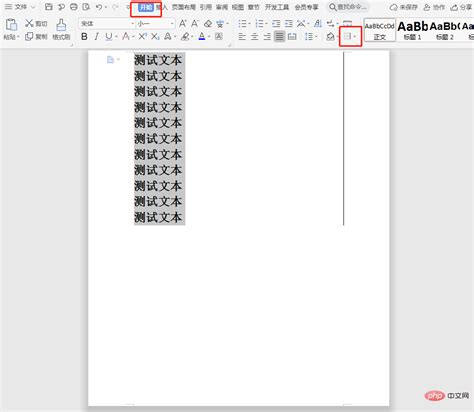The height and width of the screenshot is (412, 474).
Task: Click the font color A swatch
Action: click(x=202, y=37)
